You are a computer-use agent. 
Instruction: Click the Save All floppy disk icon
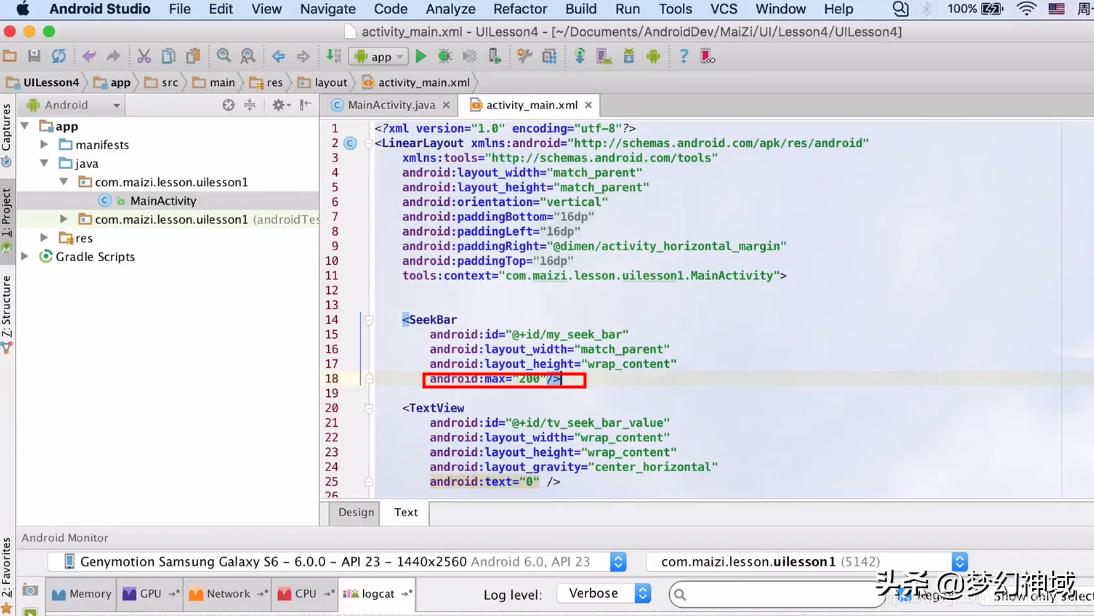pyautogui.click(x=34, y=57)
